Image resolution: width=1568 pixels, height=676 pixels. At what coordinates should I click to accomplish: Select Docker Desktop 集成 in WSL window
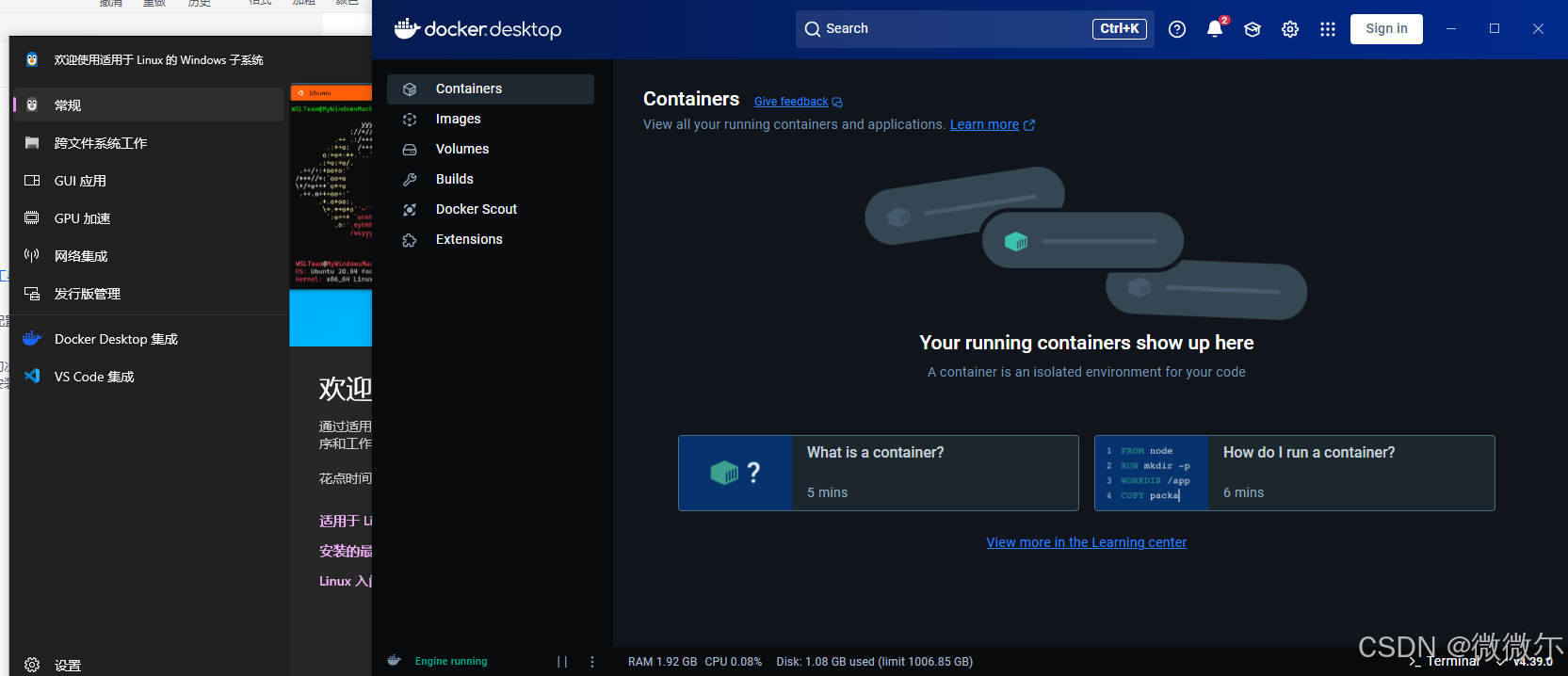[148, 338]
